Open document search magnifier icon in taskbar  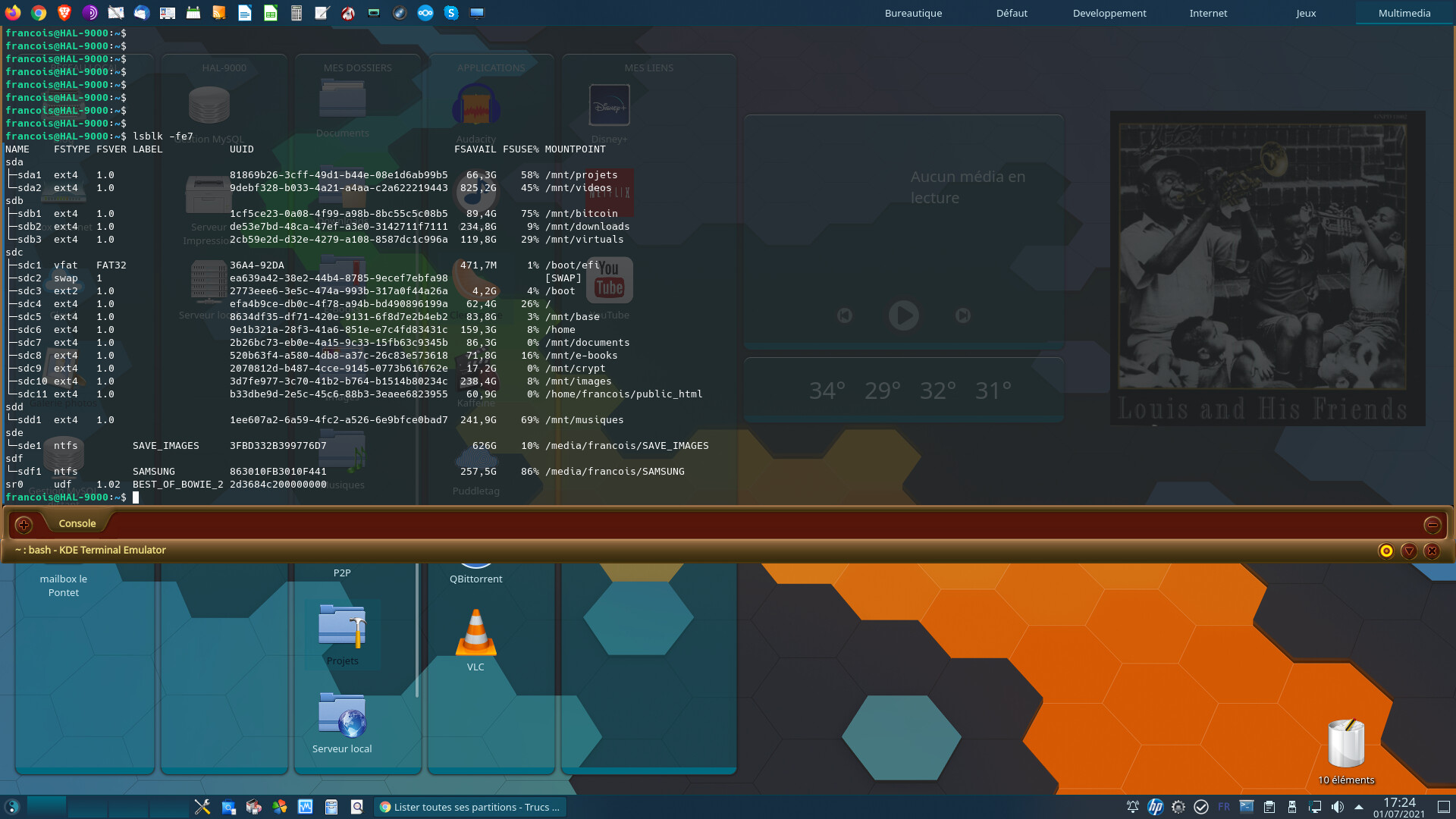(357, 807)
